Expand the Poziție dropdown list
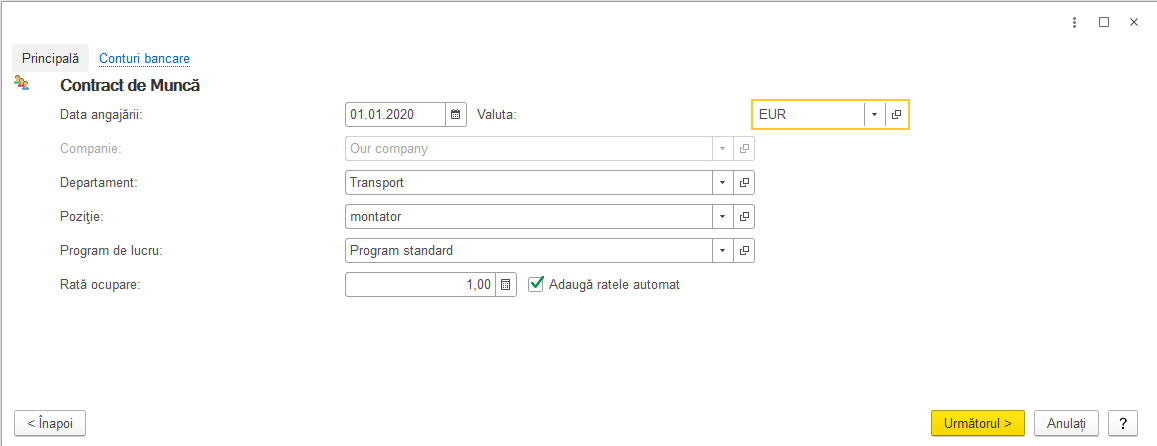 click(723, 216)
